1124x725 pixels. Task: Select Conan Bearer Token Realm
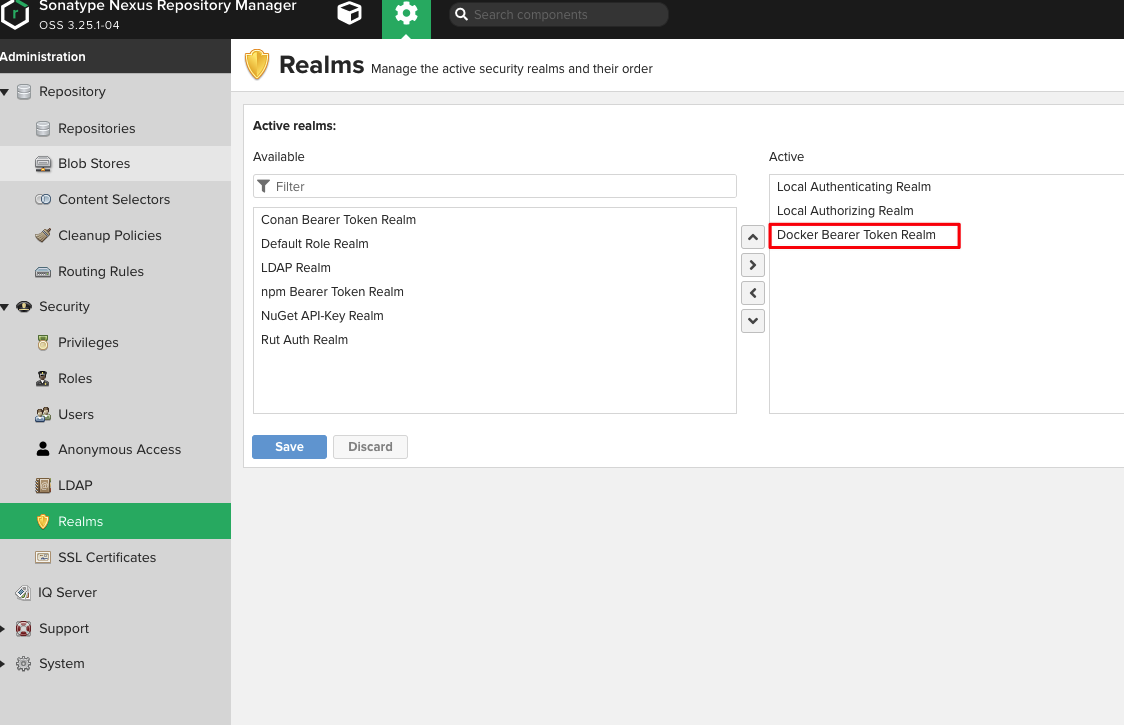click(495, 220)
